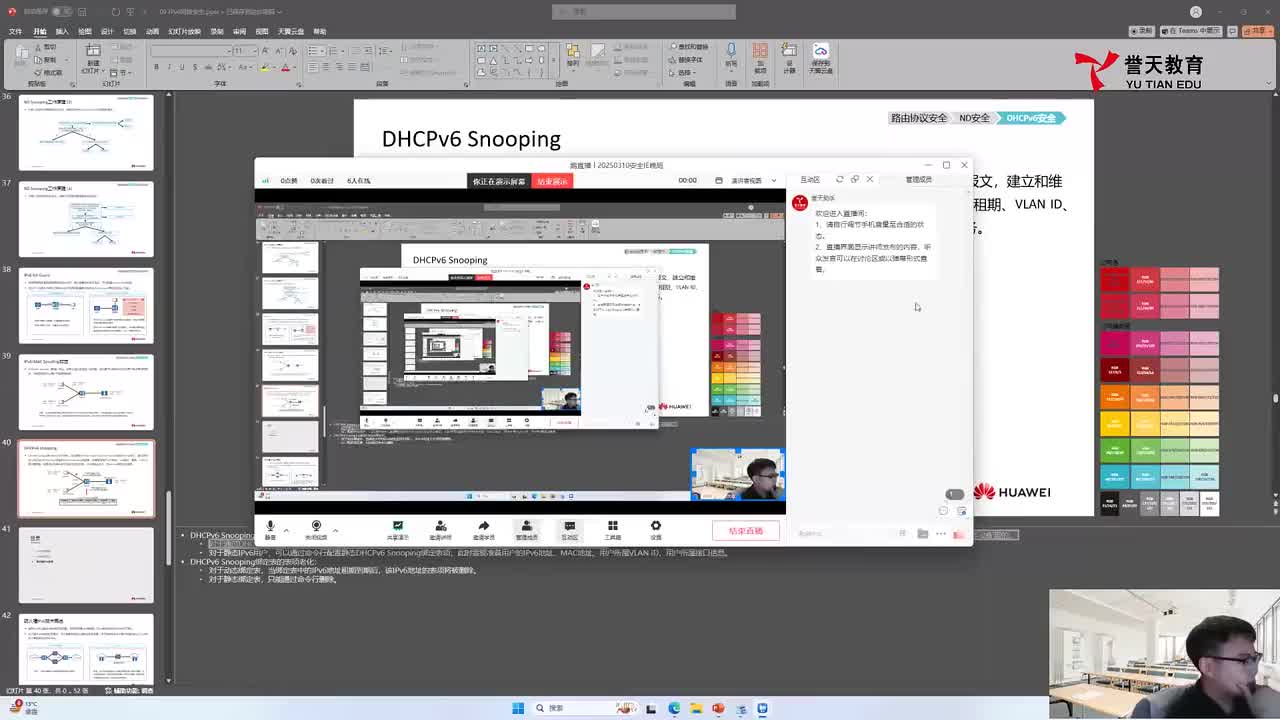This screenshot has width=1280, height=720.
Task: Click the comments icon beside the Share button
Action: tap(1233, 31)
